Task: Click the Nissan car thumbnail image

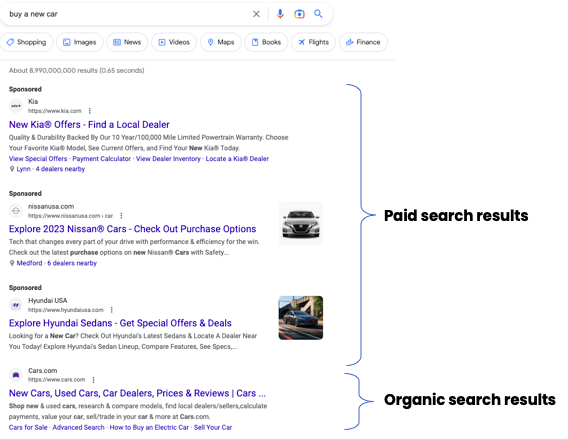Action: tap(301, 224)
